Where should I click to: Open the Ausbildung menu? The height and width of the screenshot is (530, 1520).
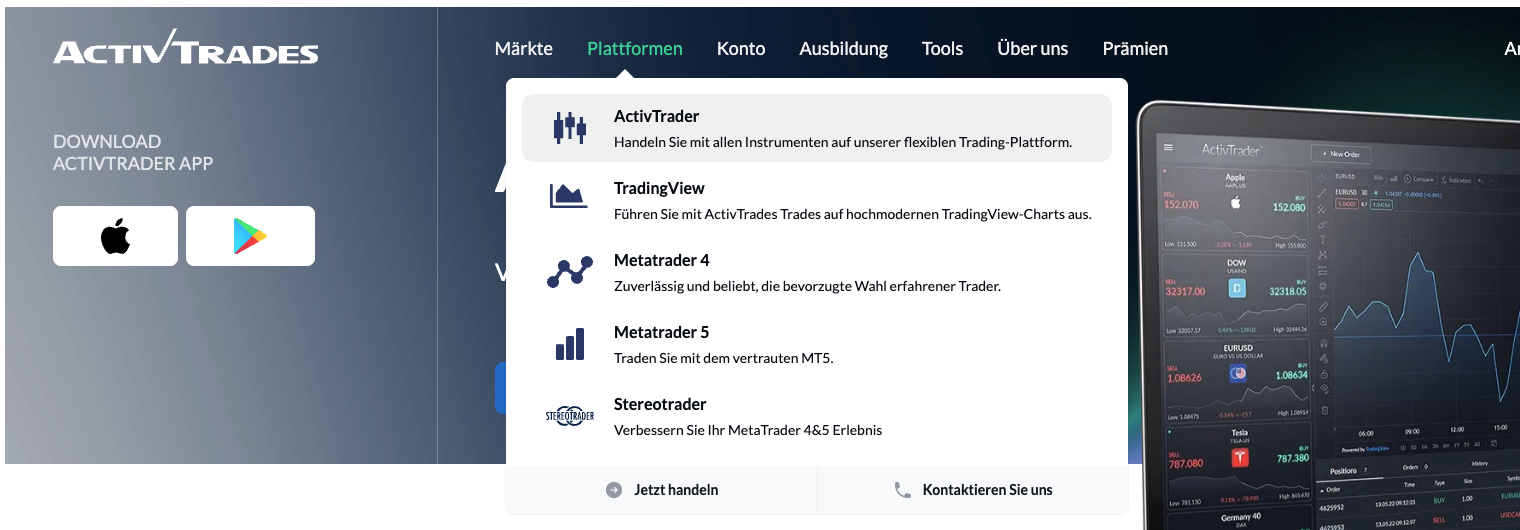point(844,48)
